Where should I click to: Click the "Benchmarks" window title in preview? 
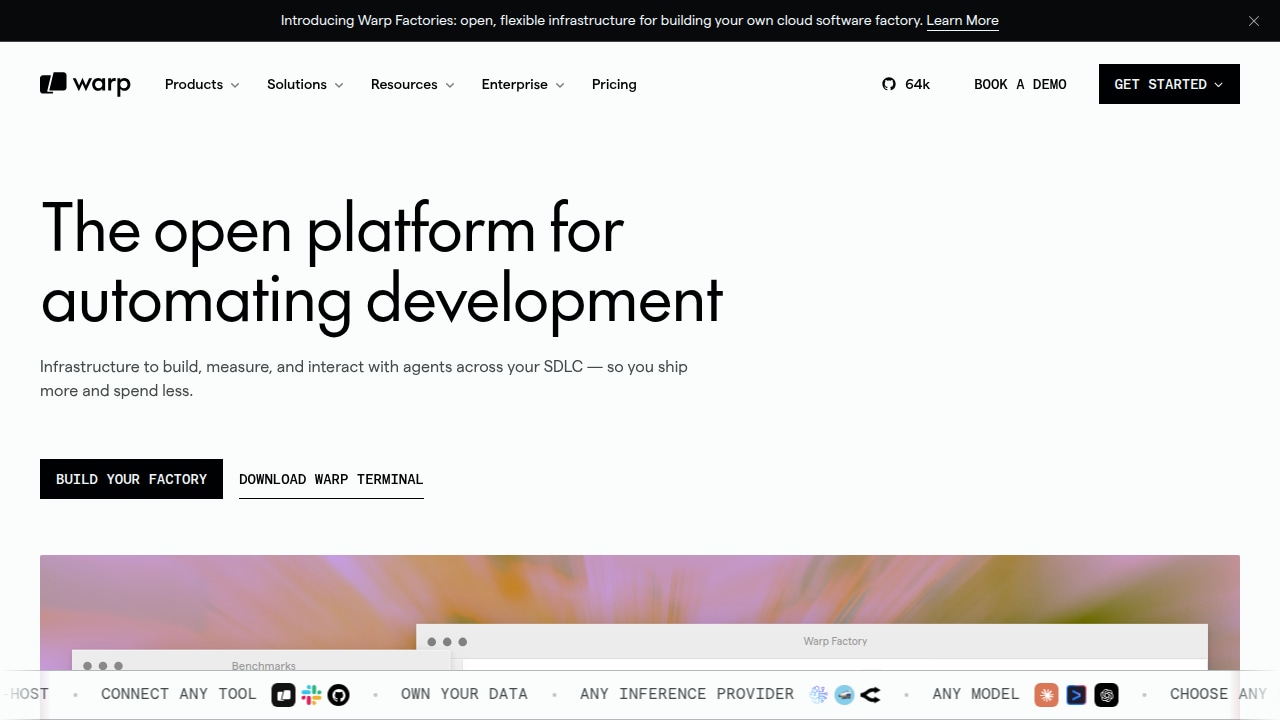click(264, 666)
